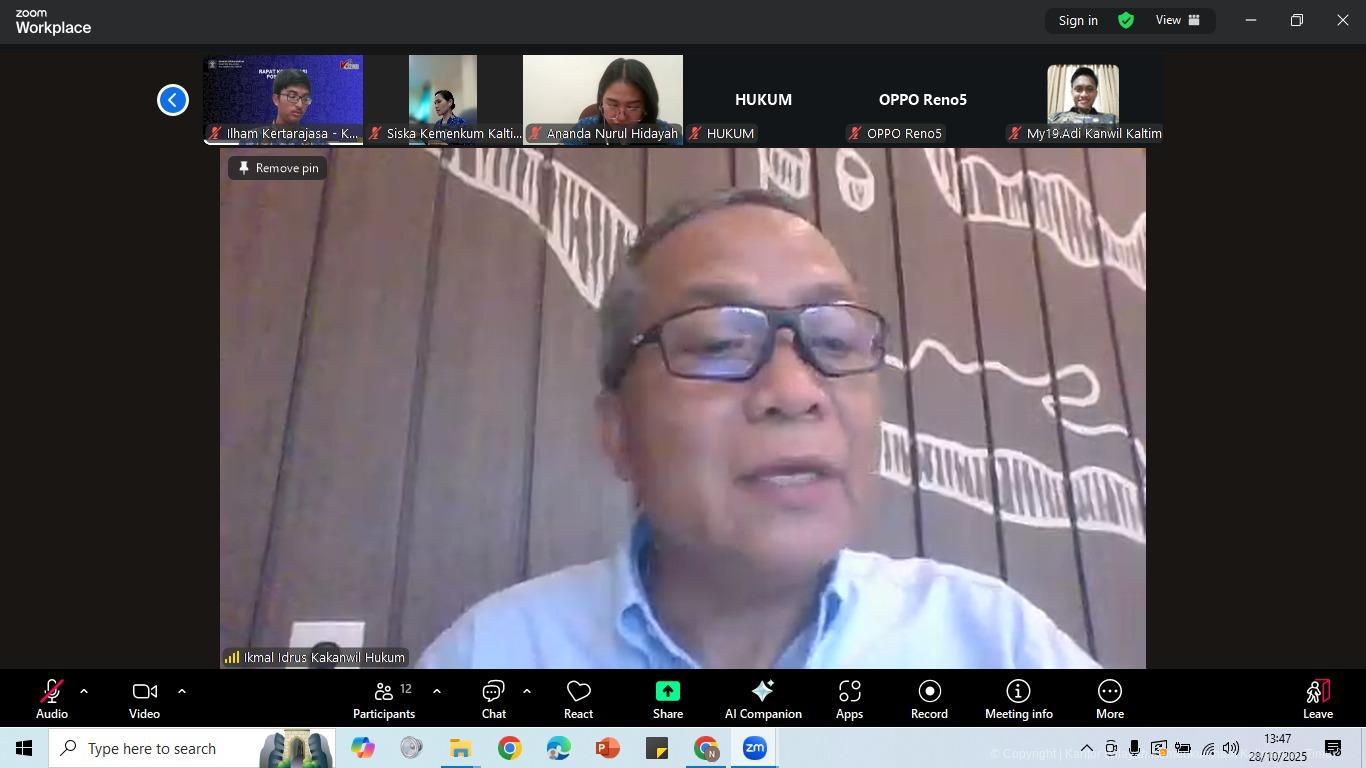Open AI Companion panel
The height and width of the screenshot is (768, 1366).
click(763, 700)
